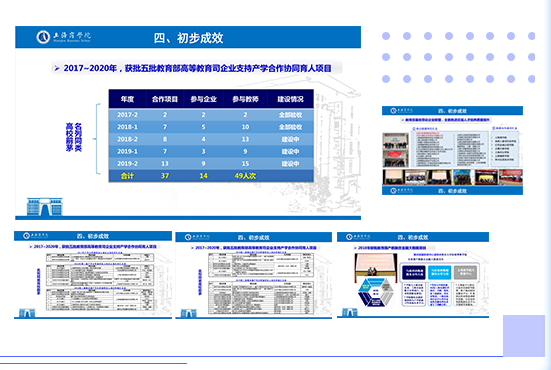This screenshot has width=551, height=370.
Task: Click the school logo on hexagon diagram slide
Action: point(358,237)
